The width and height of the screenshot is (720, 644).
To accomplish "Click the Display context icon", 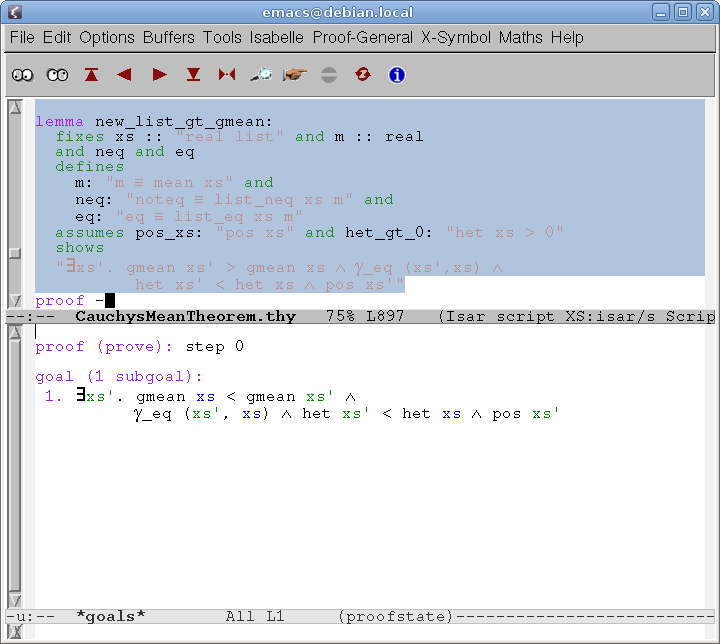I will [57, 75].
